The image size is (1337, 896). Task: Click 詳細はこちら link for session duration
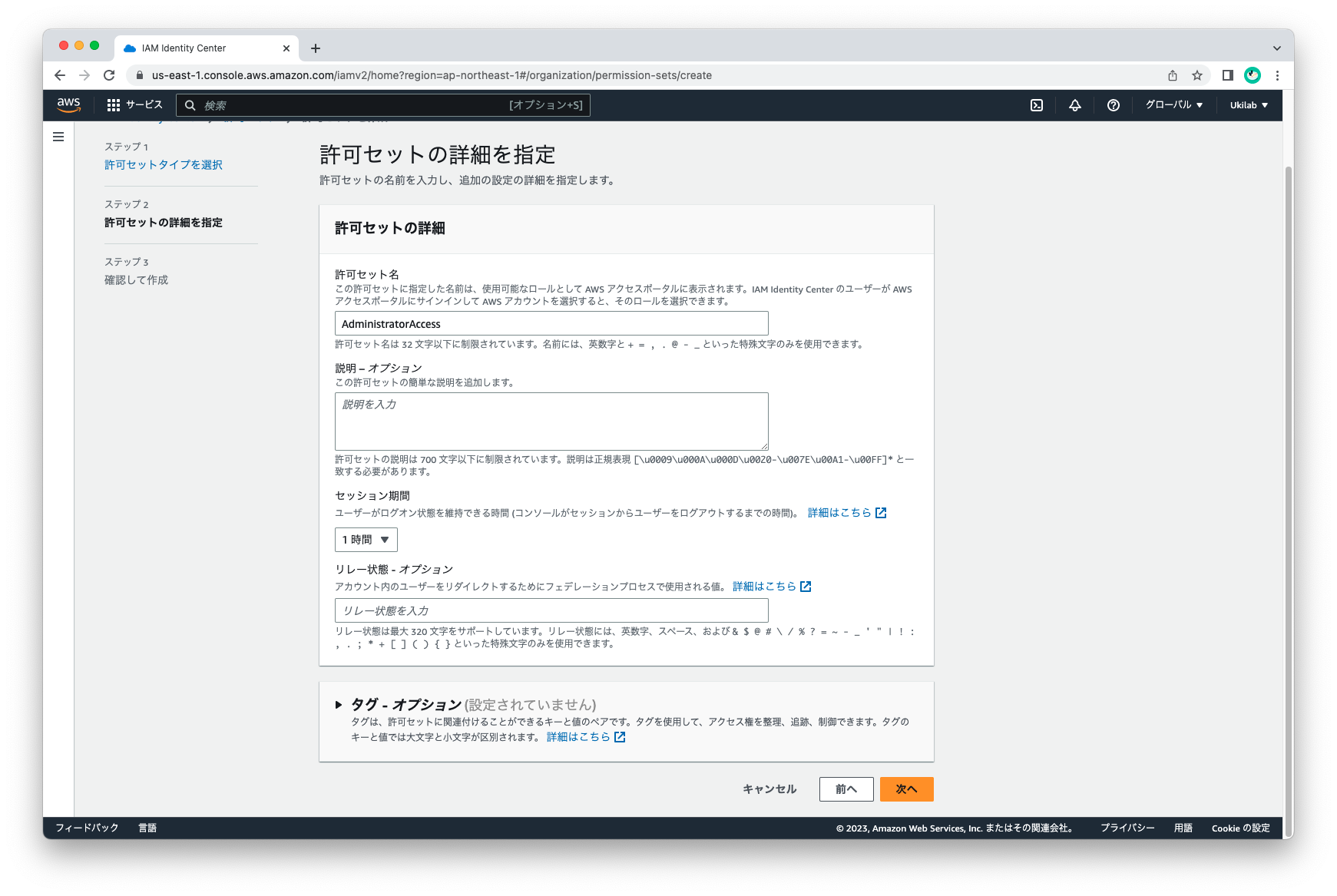tap(847, 513)
